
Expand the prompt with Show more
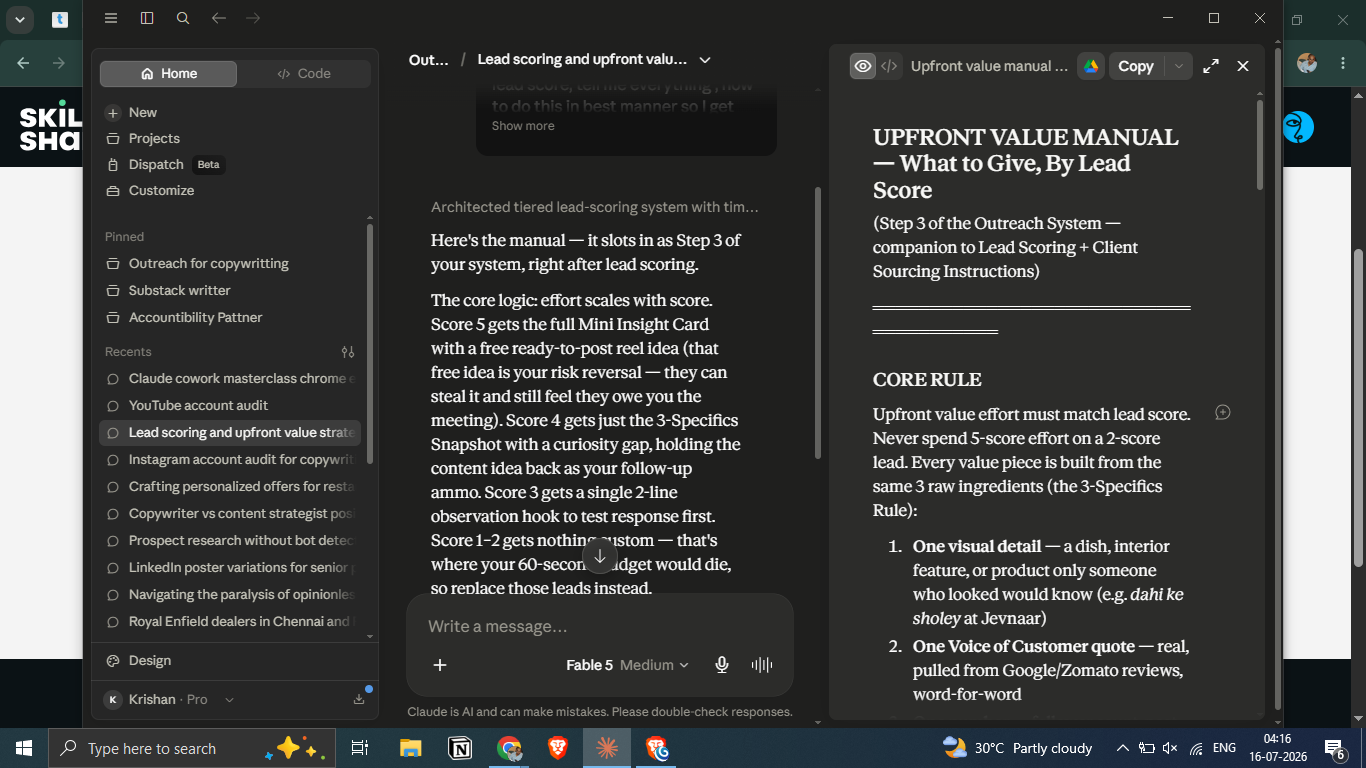point(523,126)
